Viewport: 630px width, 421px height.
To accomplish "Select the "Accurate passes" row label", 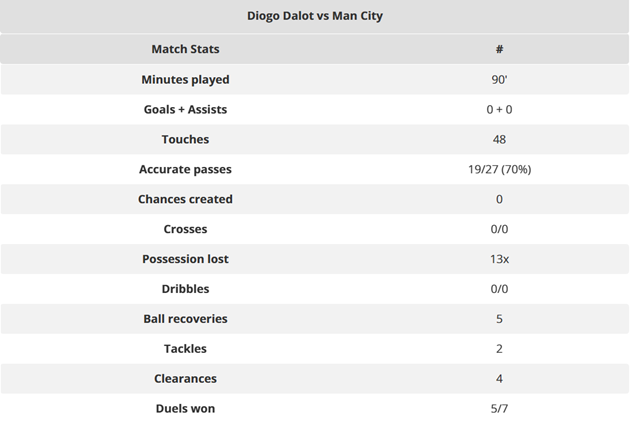I will coord(185,169).
